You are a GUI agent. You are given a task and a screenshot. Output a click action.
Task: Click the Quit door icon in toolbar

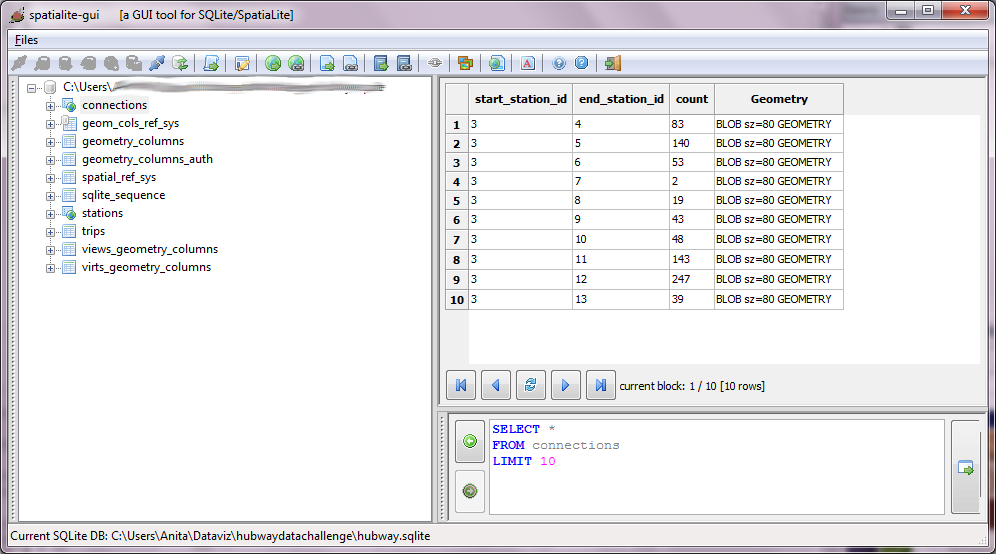[x=613, y=63]
